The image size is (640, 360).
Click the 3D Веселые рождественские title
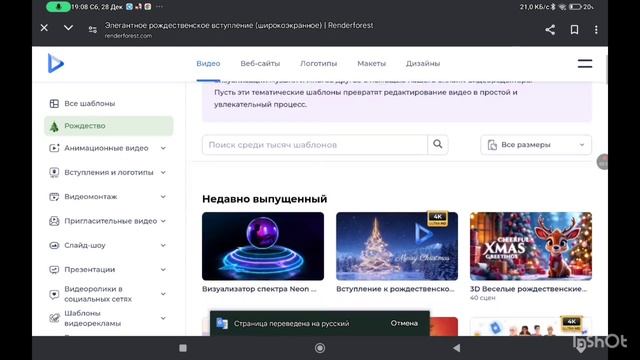[529, 289]
